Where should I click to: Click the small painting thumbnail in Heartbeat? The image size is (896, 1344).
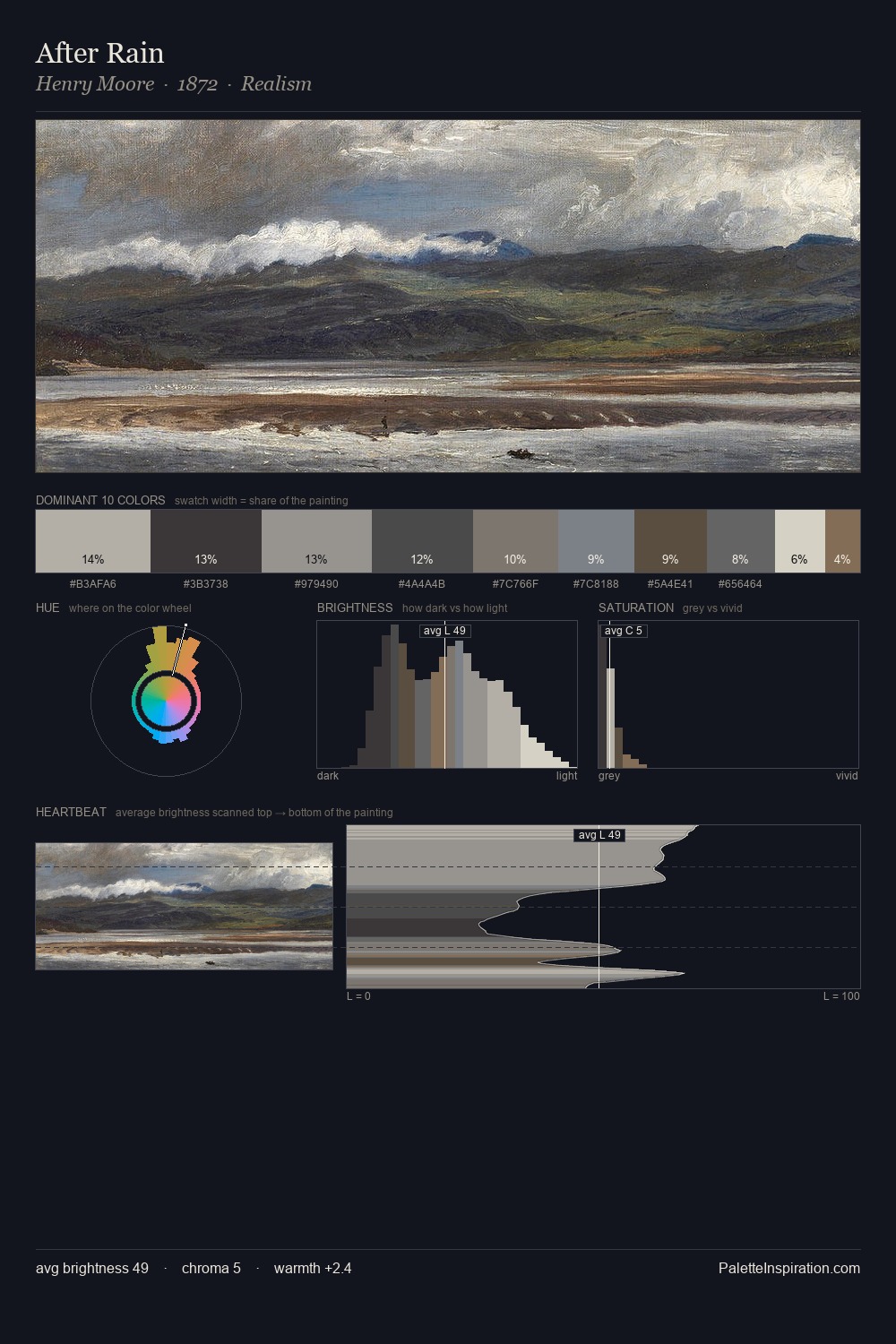[184, 906]
